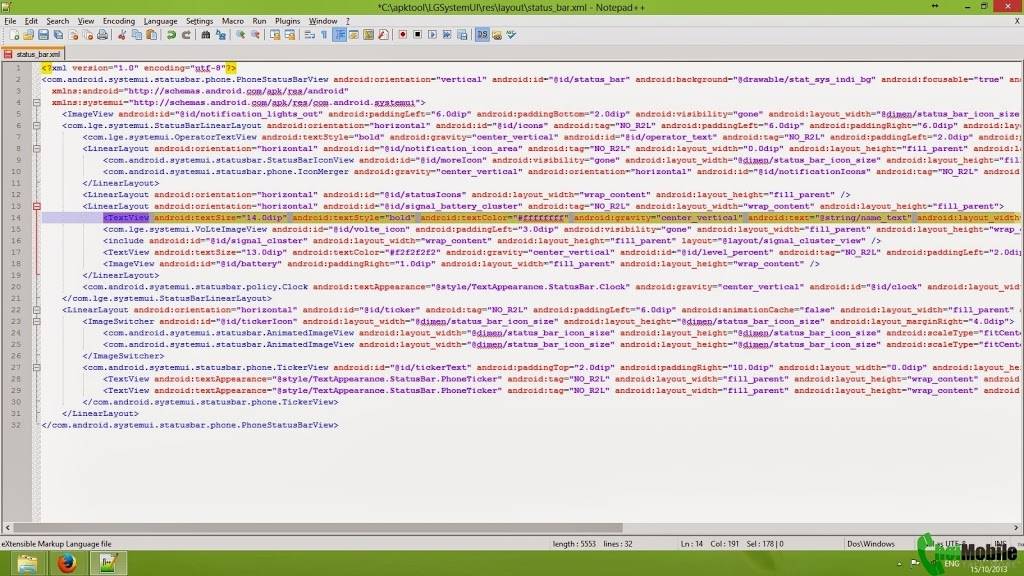Collapse the fold marker at line 4
The image size is (1024, 576).
37,103
